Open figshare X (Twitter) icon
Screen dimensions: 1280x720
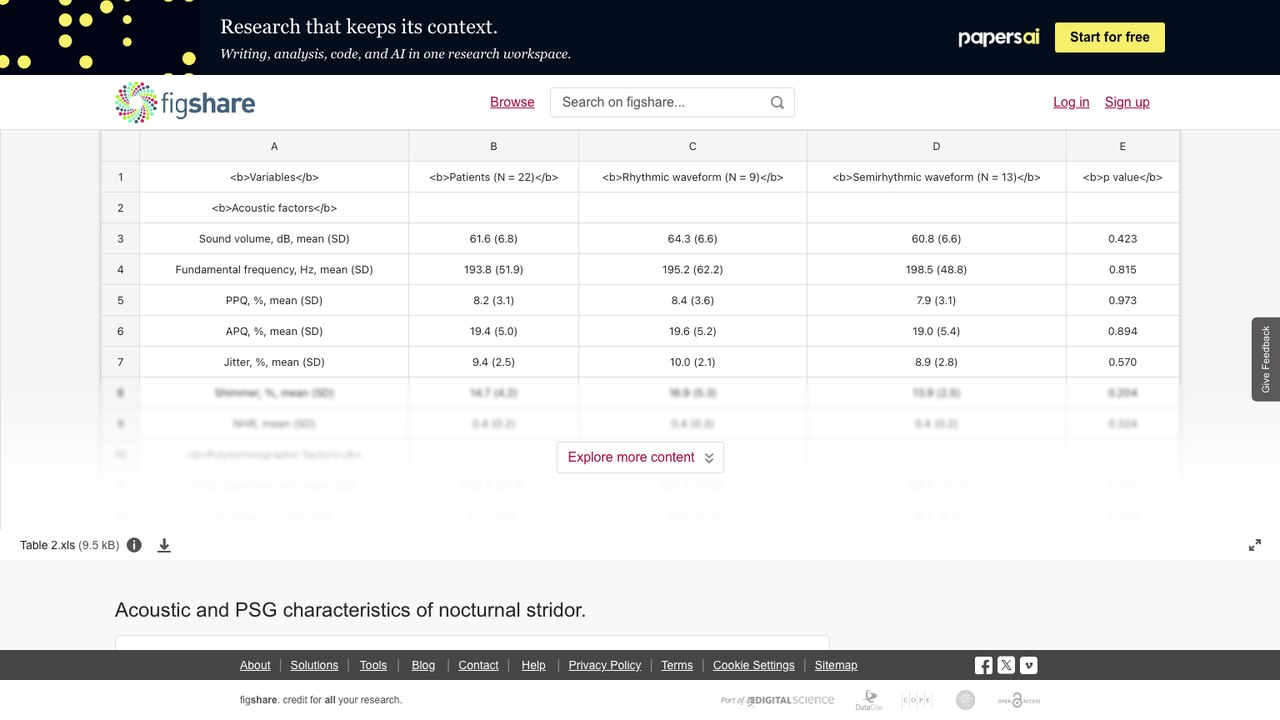(x=1006, y=665)
